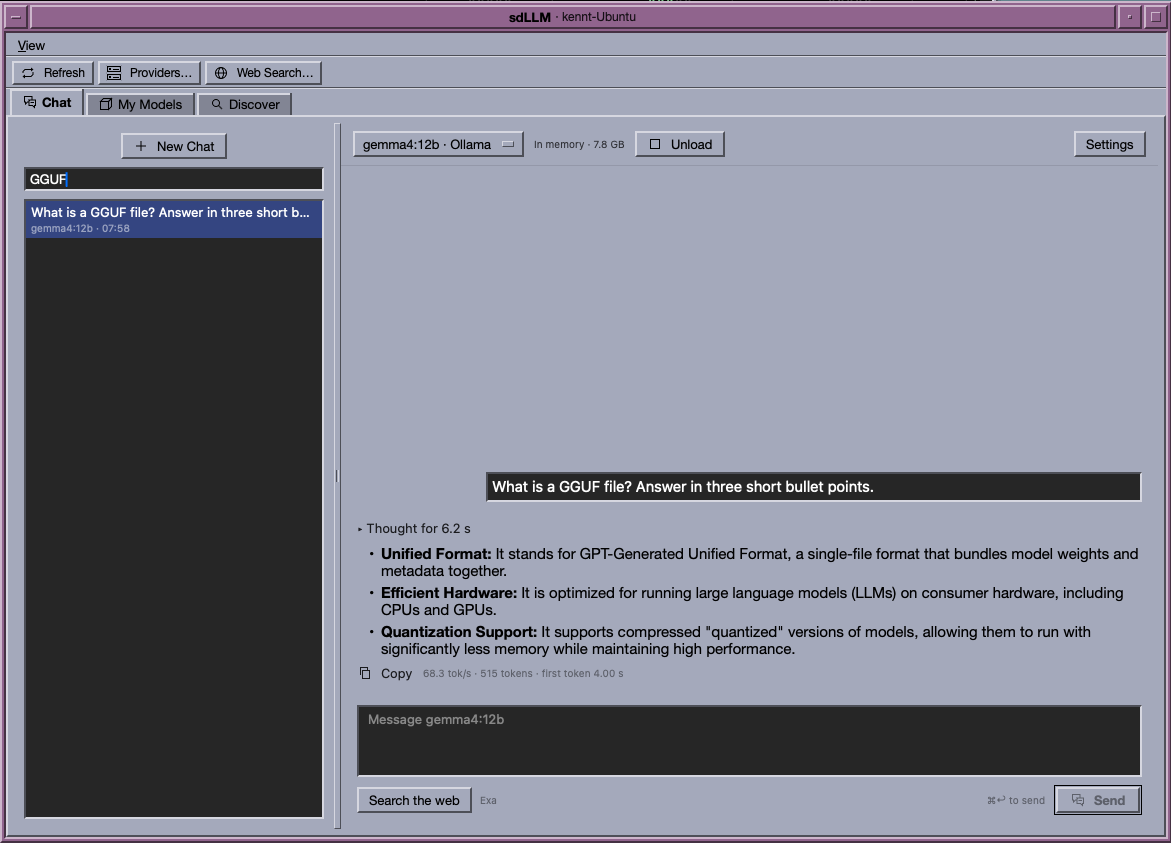This screenshot has height=843, width=1171.
Task: Click the splitter handle between chat list and conversation
Action: [x=338, y=476]
